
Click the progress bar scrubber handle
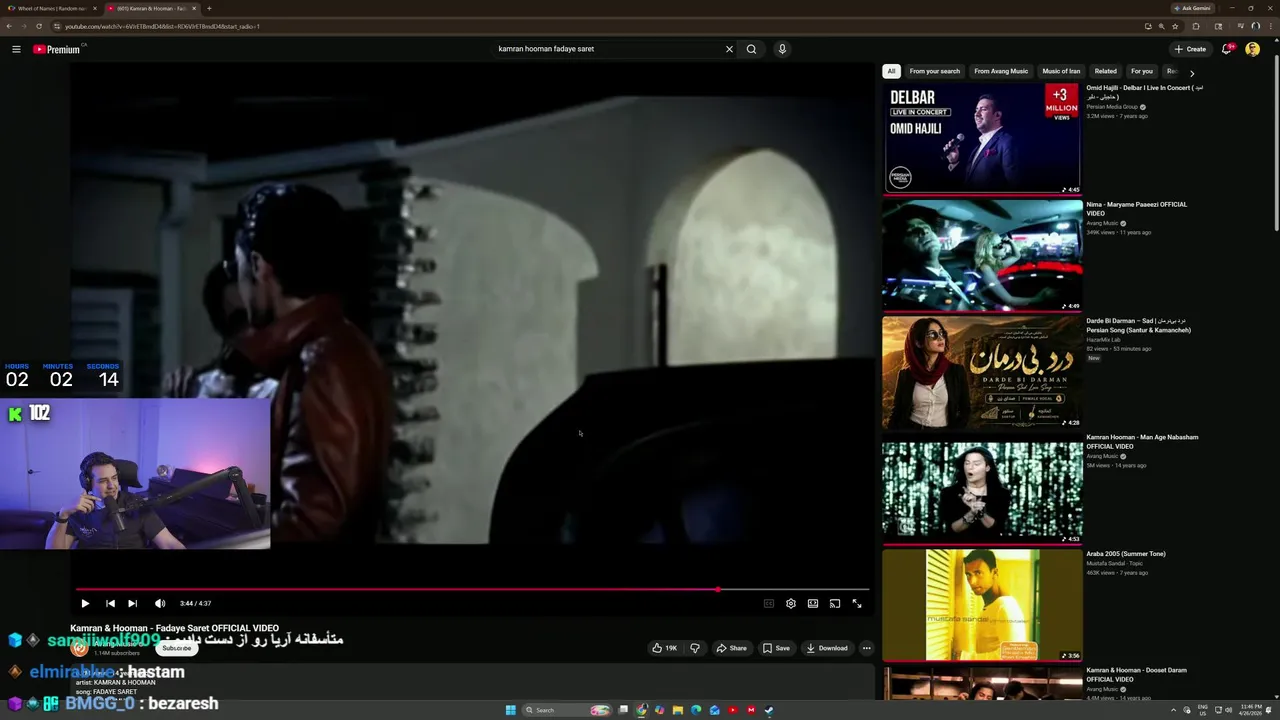(x=718, y=589)
